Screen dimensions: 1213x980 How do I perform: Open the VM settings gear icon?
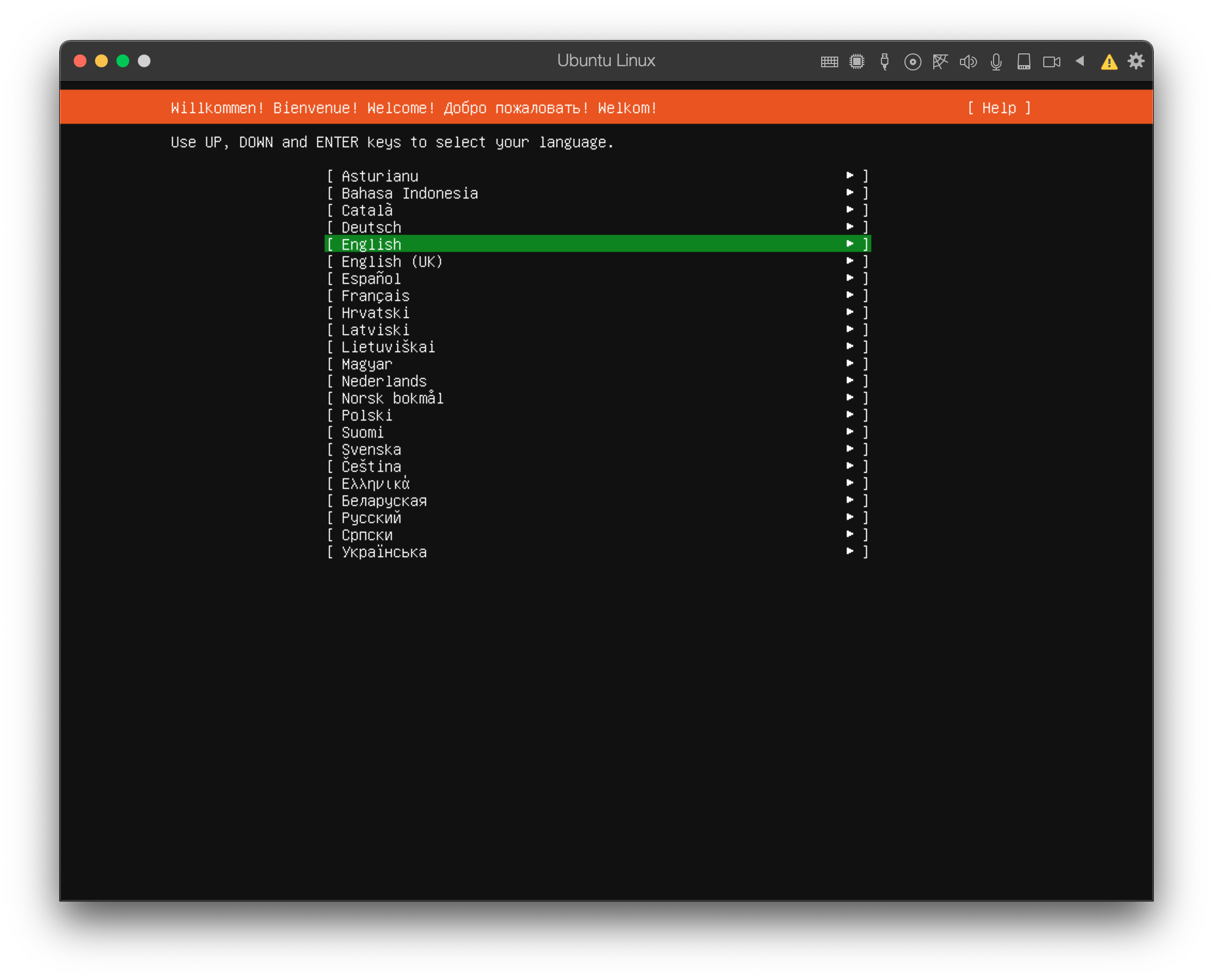point(1136,61)
